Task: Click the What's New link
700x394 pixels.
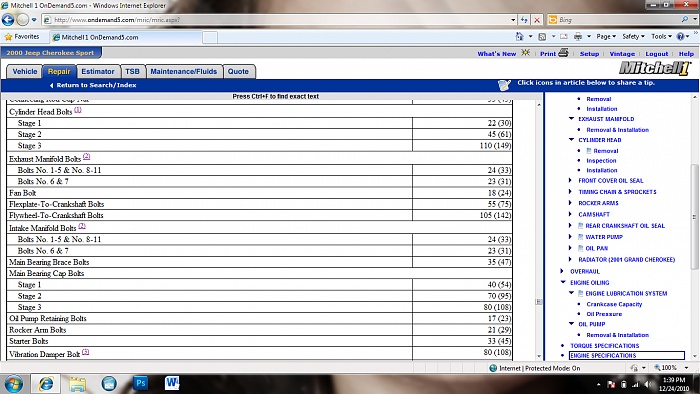Action: pyautogui.click(x=496, y=54)
